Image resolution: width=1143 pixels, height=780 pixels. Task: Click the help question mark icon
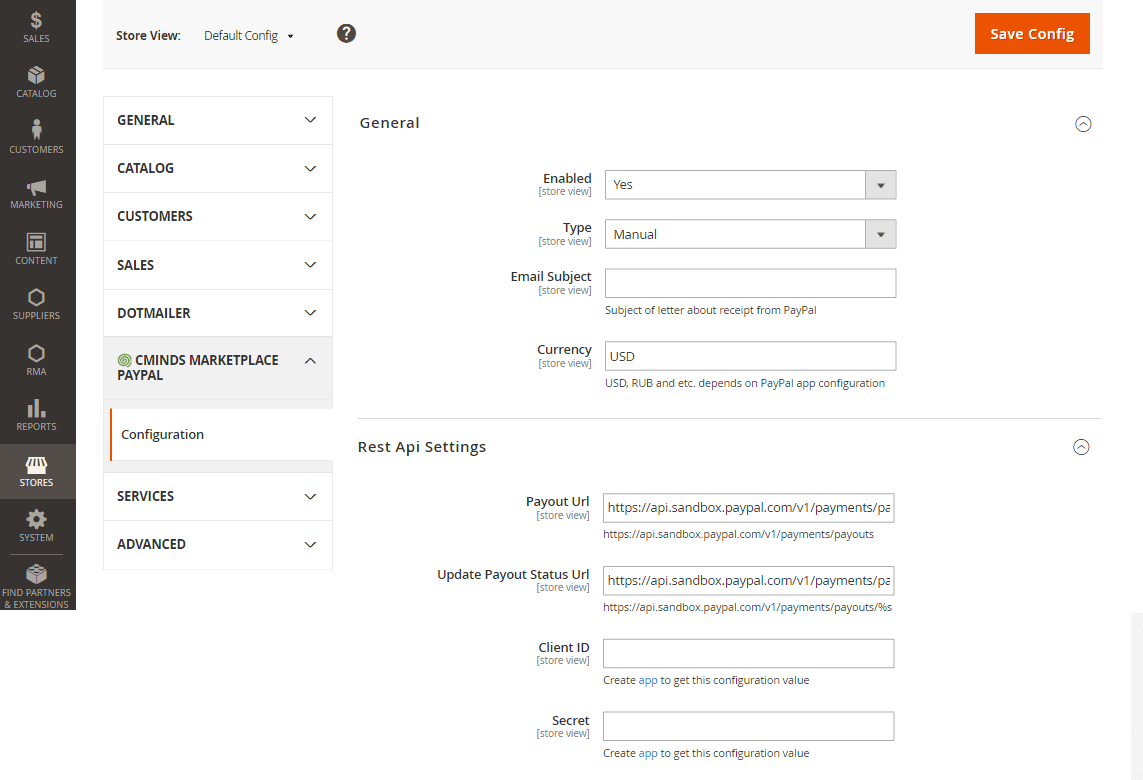(x=346, y=34)
